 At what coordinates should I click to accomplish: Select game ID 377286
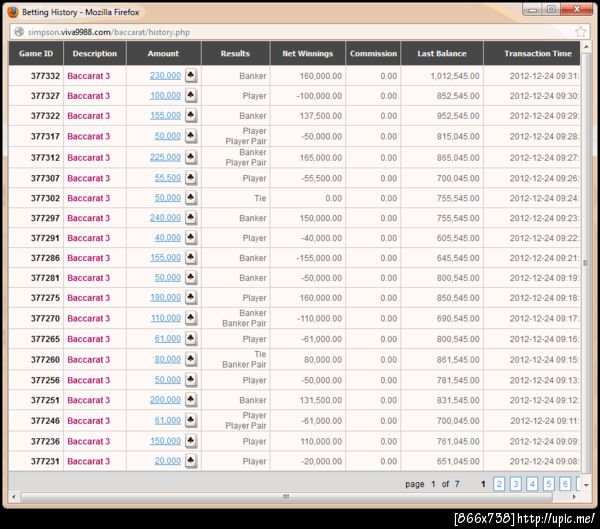(x=45, y=258)
